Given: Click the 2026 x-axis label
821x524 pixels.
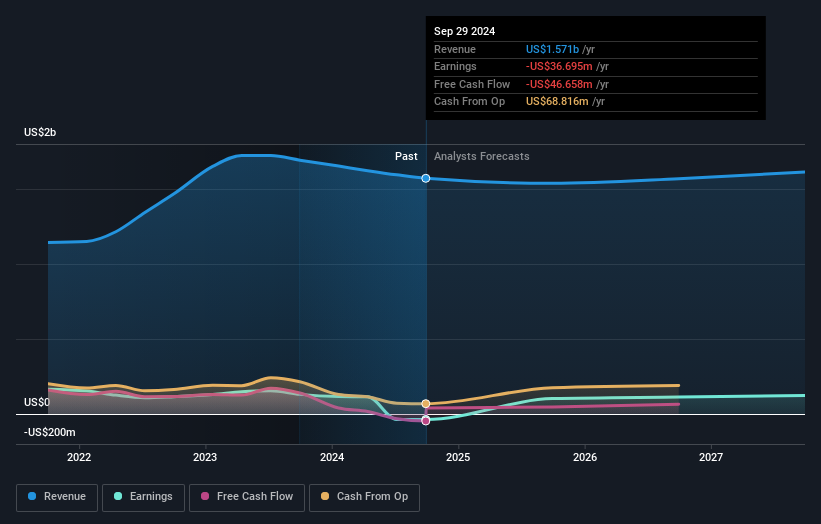Looking at the screenshot, I should [585, 458].
